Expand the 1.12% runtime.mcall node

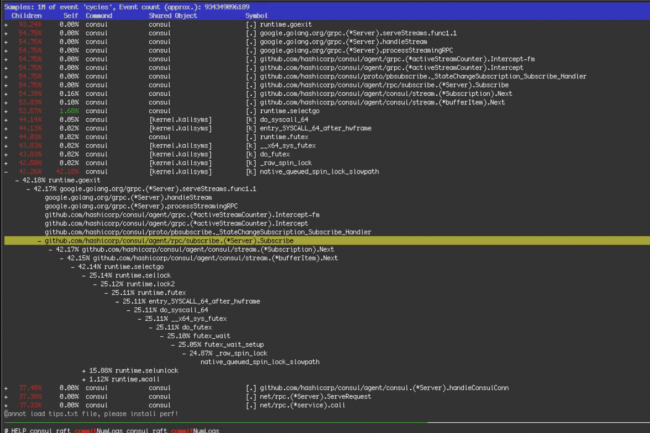[84, 380]
